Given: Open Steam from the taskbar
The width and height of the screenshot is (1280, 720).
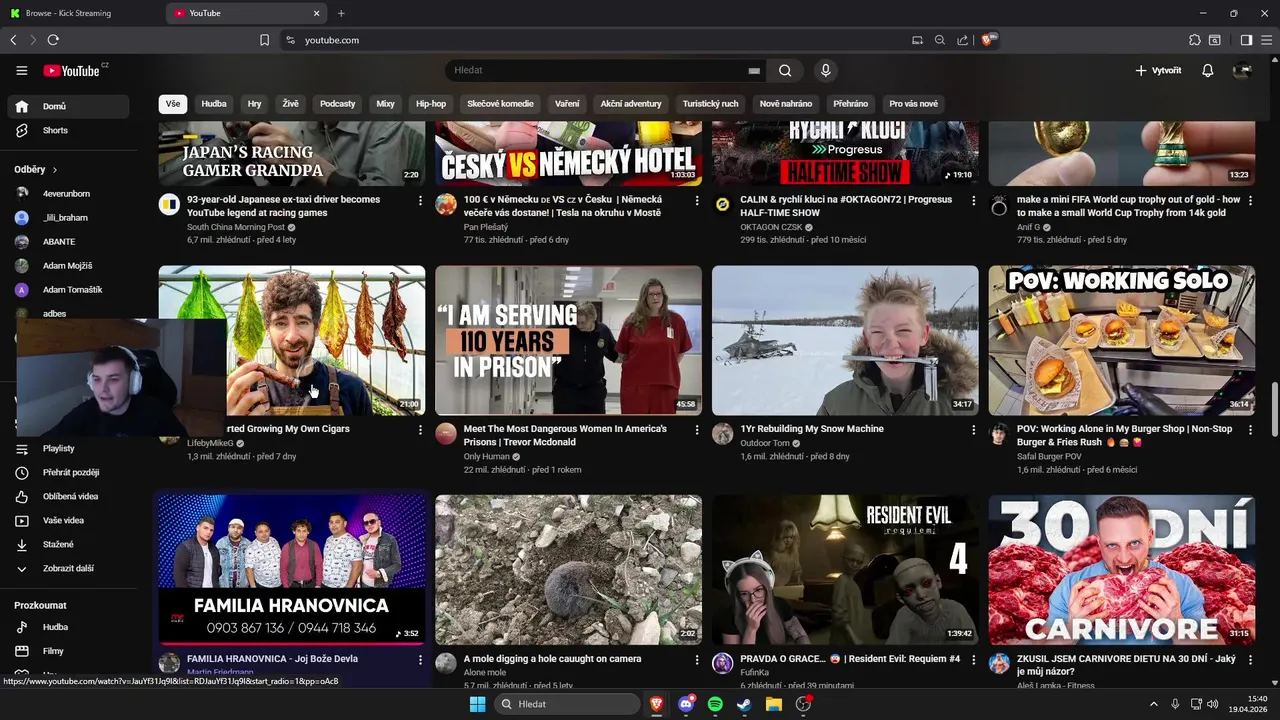Looking at the screenshot, I should tap(744, 704).
